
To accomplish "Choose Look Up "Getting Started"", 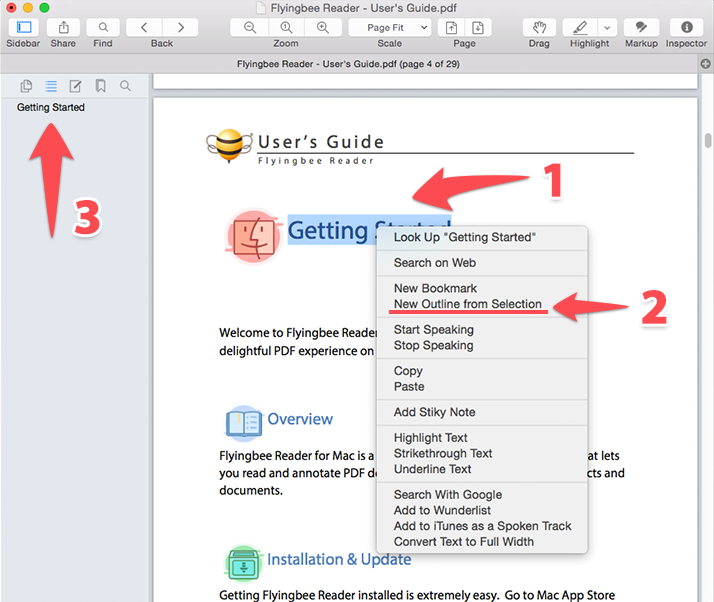I will point(482,237).
